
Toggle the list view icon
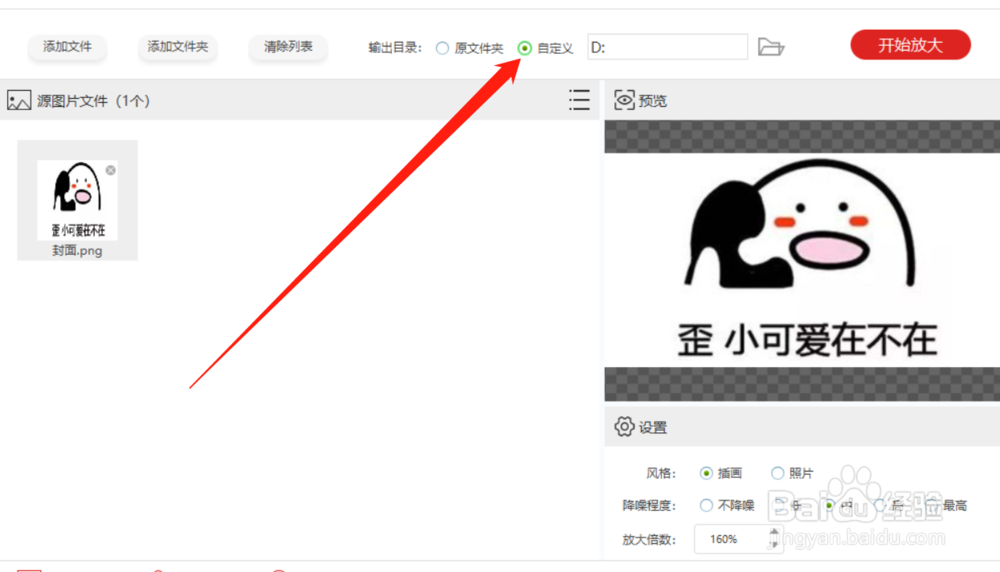(x=579, y=100)
